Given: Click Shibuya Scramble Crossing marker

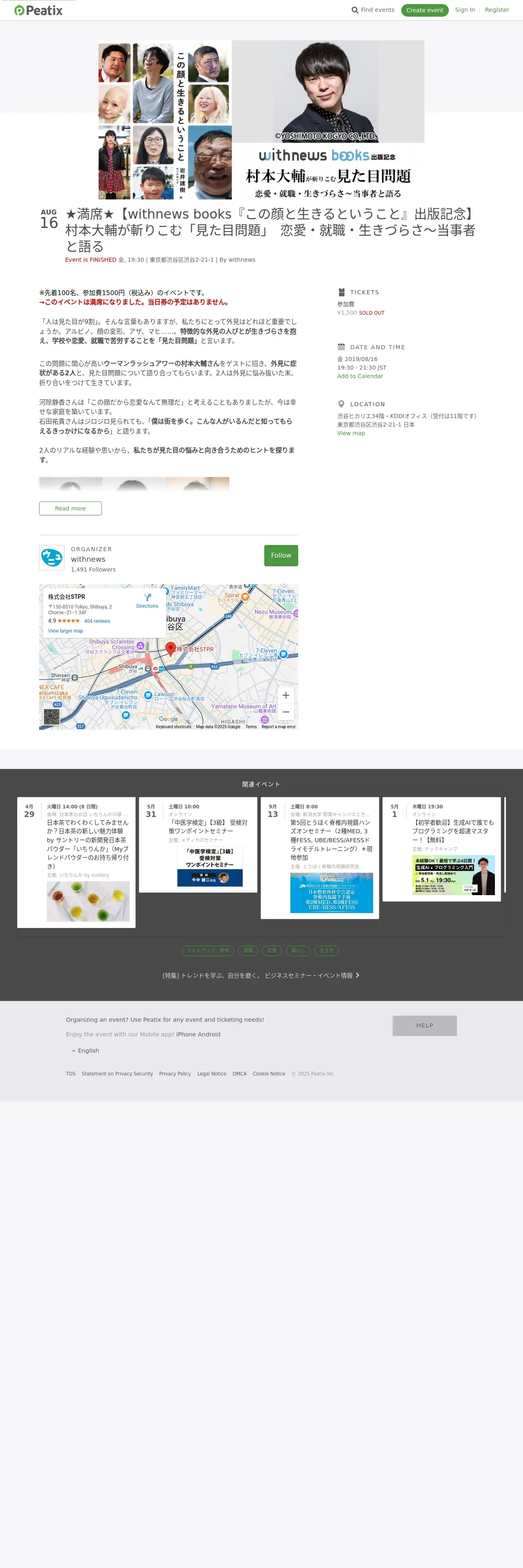Looking at the screenshot, I should (x=141, y=646).
